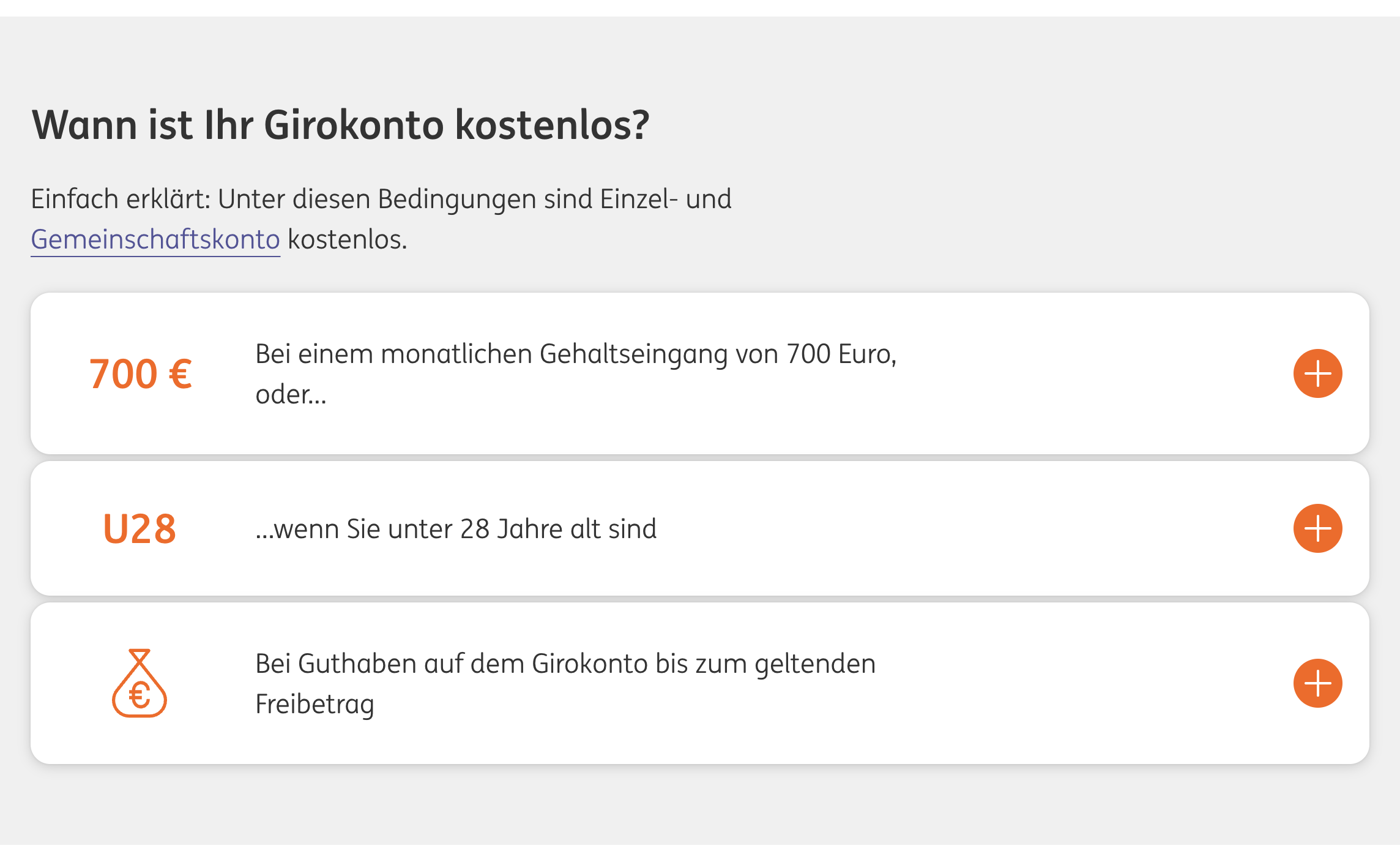The image size is (1400, 862).
Task: Click the 'Einfach erklärt' intro paragraph
Action: (381, 219)
